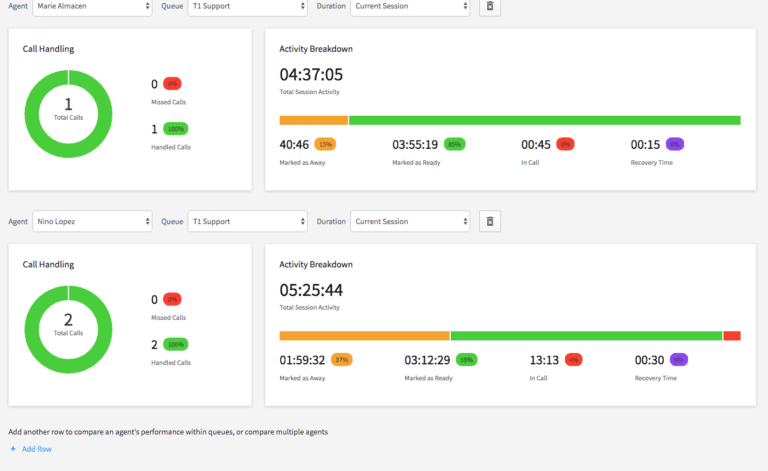This screenshot has height=471, width=768.
Task: Open Duration dropdown in Marie Almacen's row
Action: pos(409,7)
